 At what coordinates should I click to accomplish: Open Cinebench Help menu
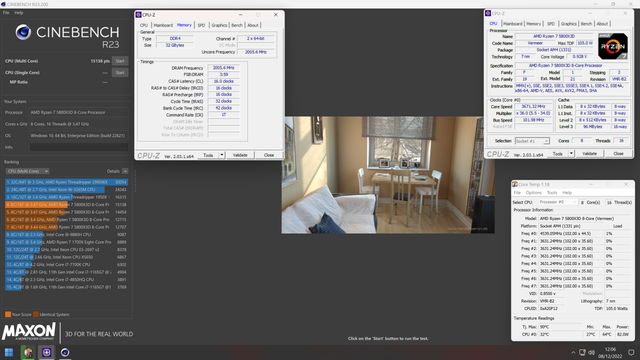(19, 13)
